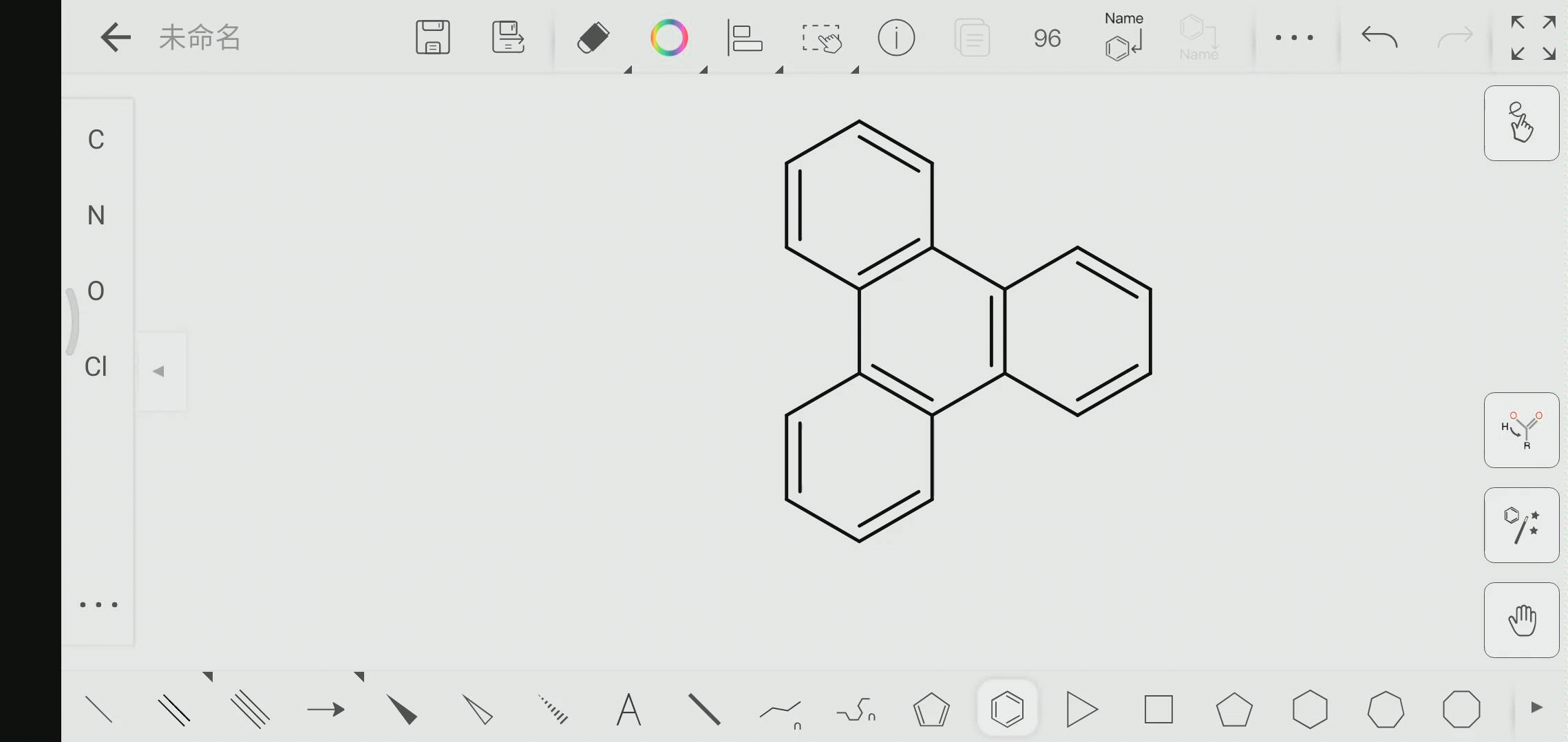The height and width of the screenshot is (742, 1568).
Task: Select the double bond tool
Action: click(x=174, y=710)
